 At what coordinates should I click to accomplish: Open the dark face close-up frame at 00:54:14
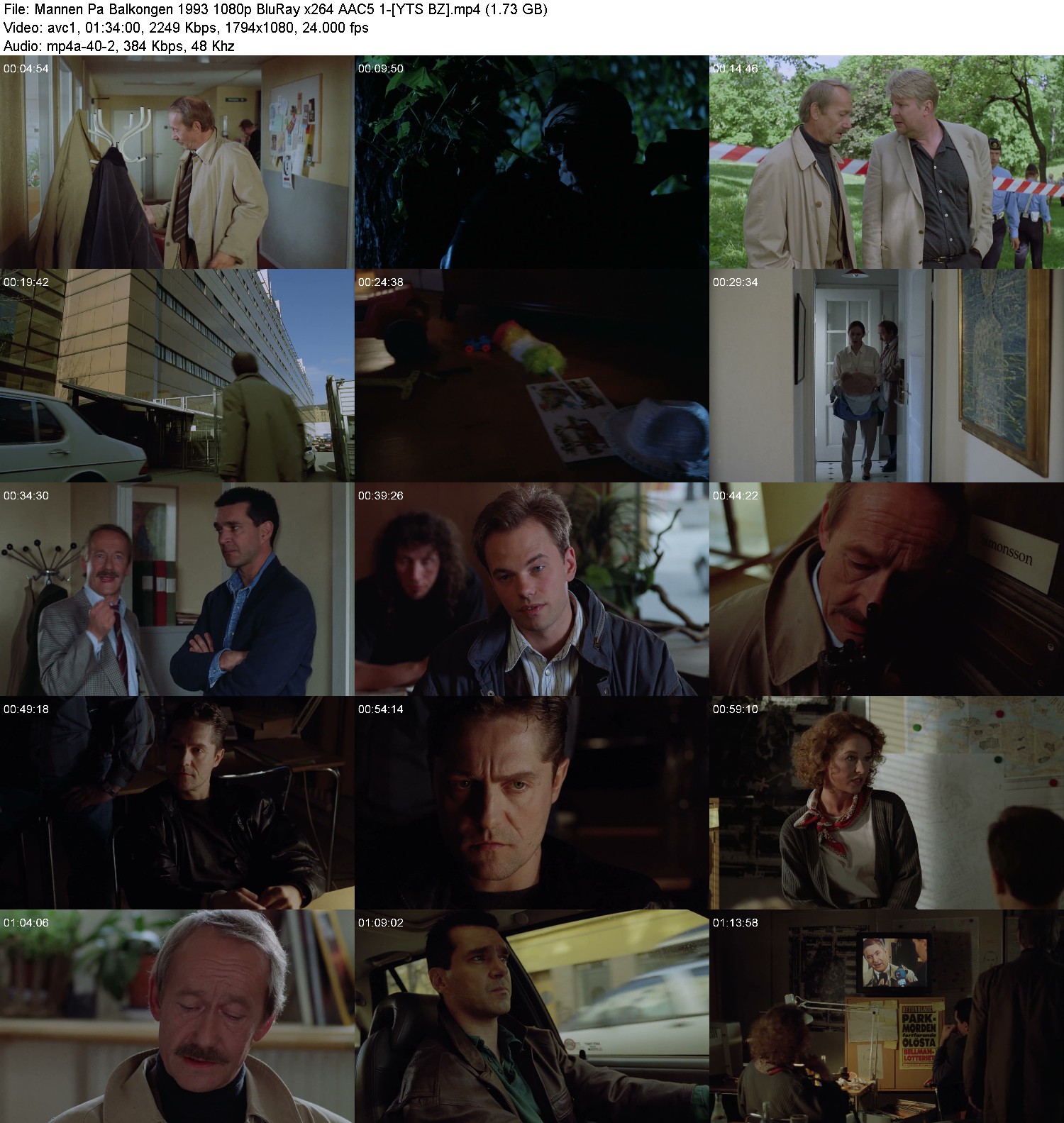[532, 802]
